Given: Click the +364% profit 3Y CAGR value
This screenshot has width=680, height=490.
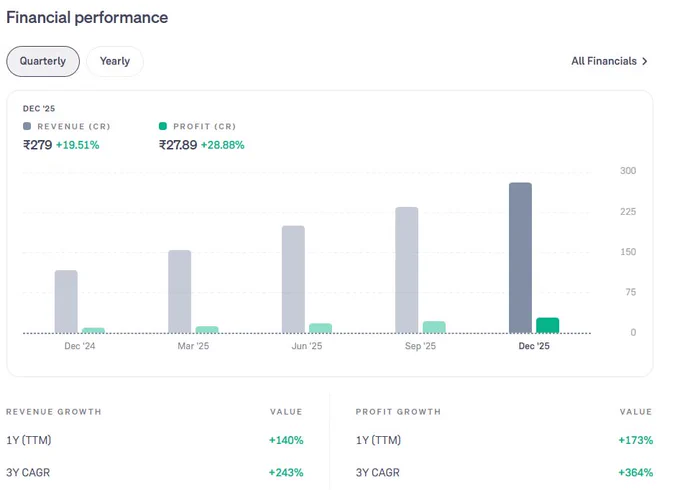Looking at the screenshot, I should point(635,472).
